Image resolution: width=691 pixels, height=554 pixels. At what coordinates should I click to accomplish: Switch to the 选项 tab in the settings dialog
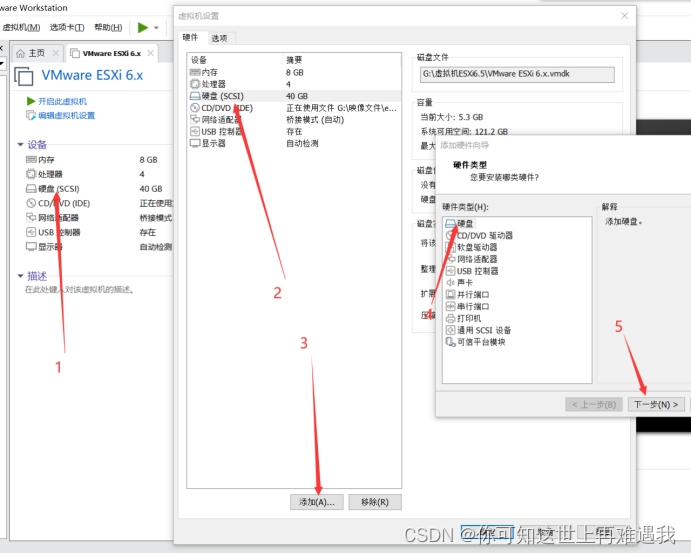coord(219,38)
